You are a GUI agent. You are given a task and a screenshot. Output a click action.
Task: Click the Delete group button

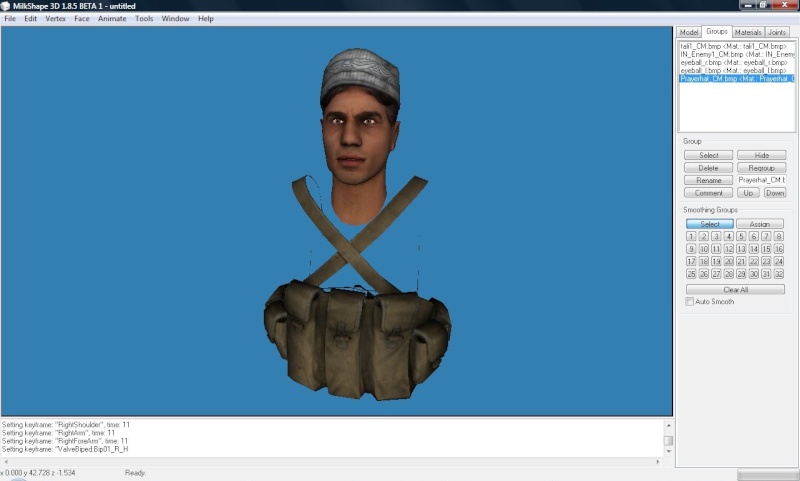pos(709,168)
